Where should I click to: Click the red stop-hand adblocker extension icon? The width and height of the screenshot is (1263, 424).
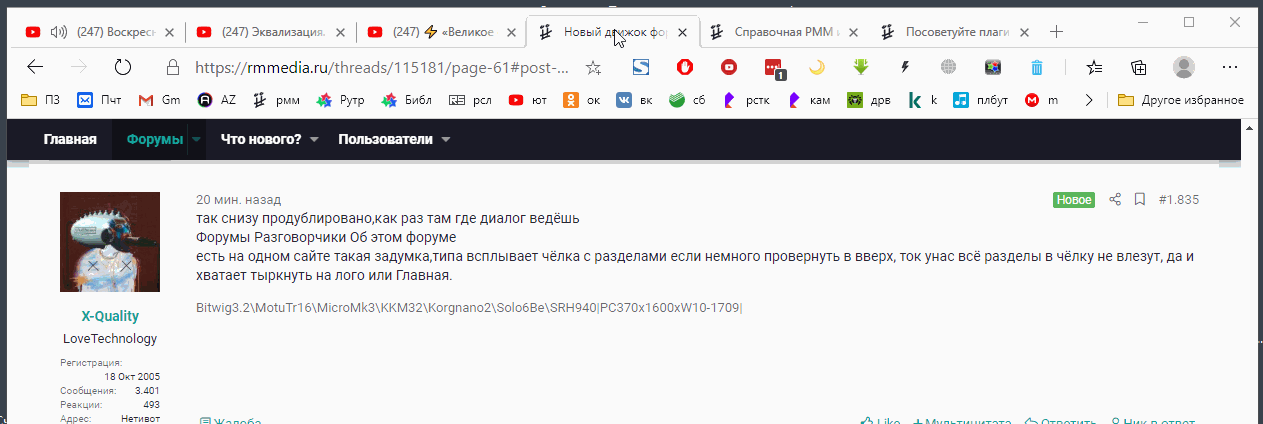pyautogui.click(x=685, y=68)
